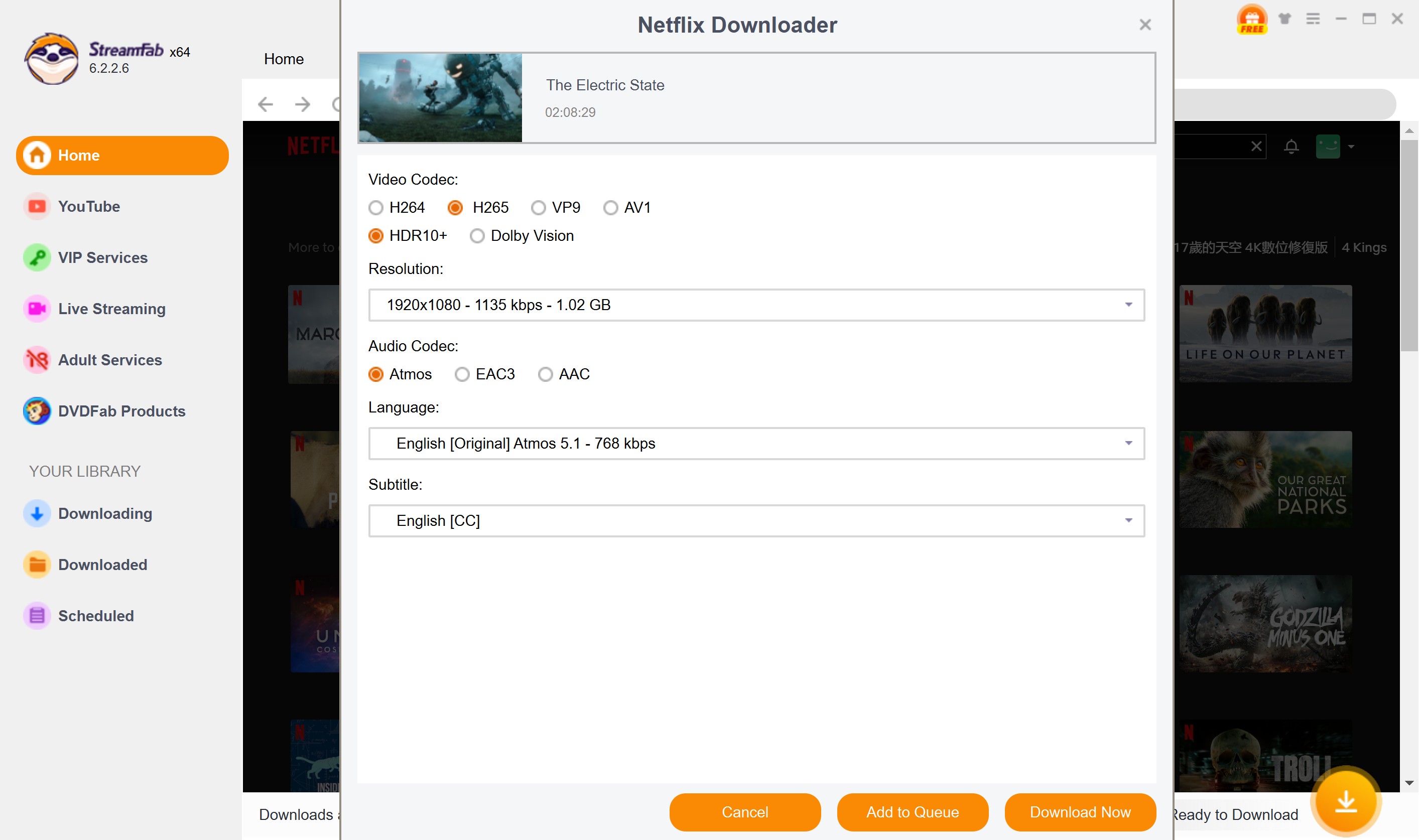Click the VIP Services key icon
The image size is (1419, 840).
(x=37, y=257)
